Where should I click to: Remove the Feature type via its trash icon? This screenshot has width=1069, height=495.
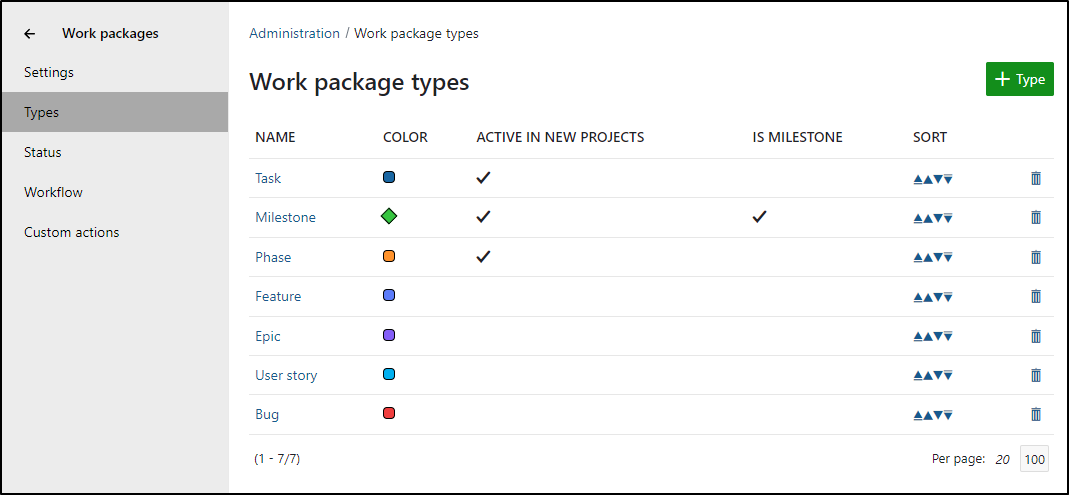(x=1036, y=297)
